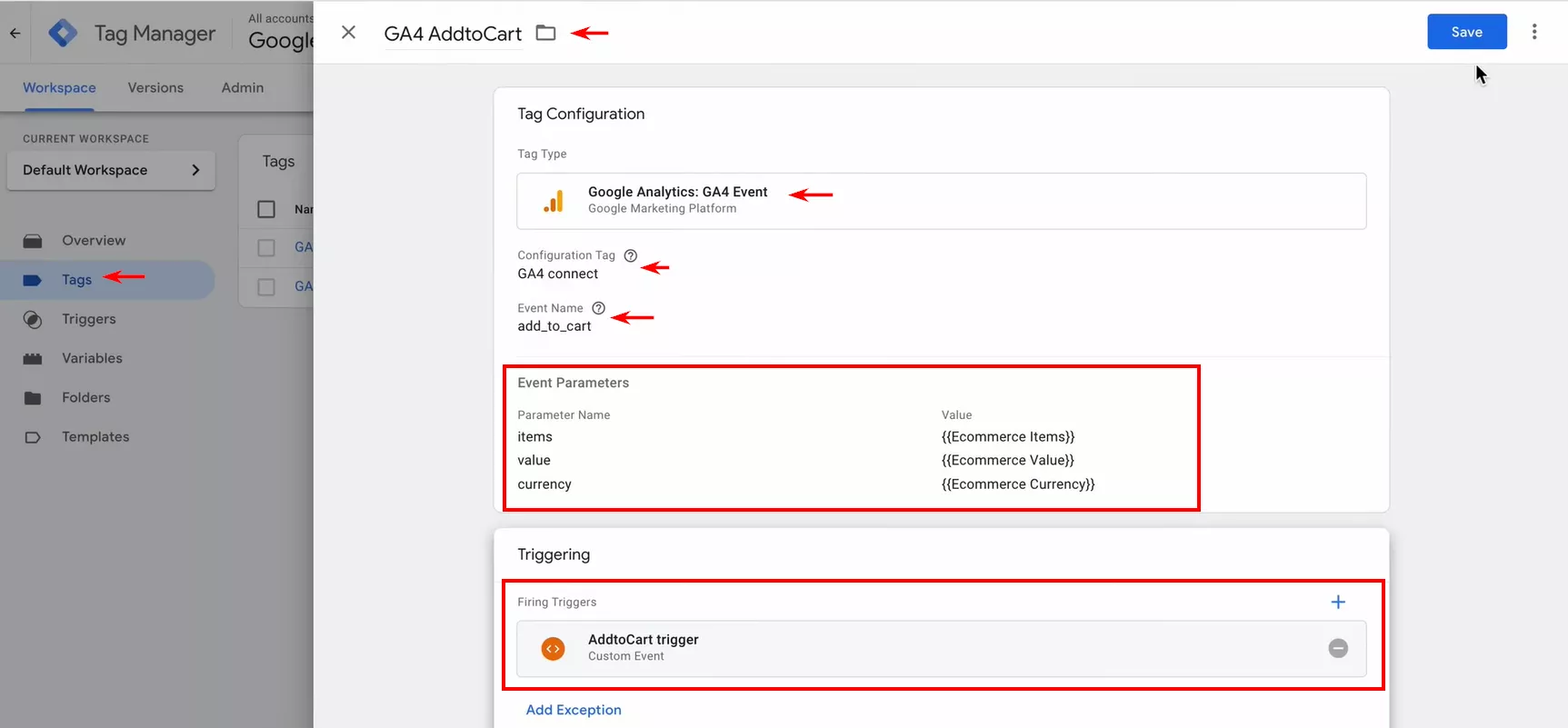Click the Event Parameters heading
1568x728 pixels.
[573, 383]
